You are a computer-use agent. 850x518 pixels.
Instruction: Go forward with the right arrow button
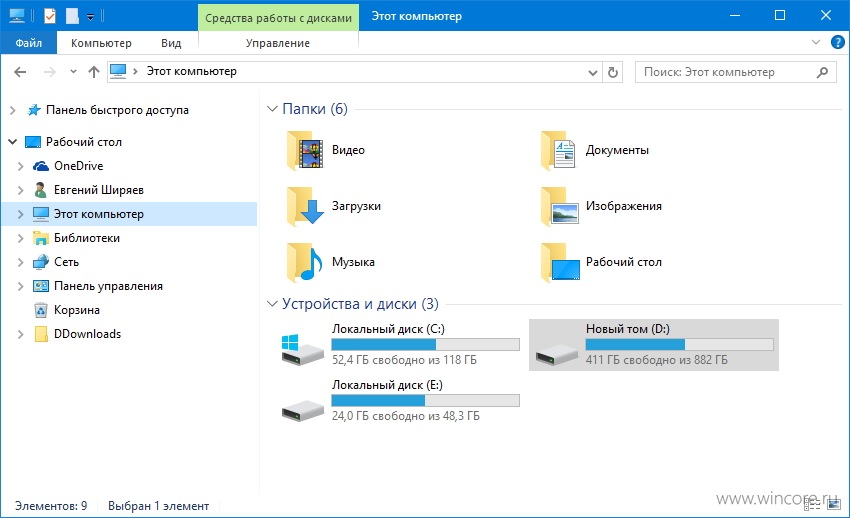point(49,72)
